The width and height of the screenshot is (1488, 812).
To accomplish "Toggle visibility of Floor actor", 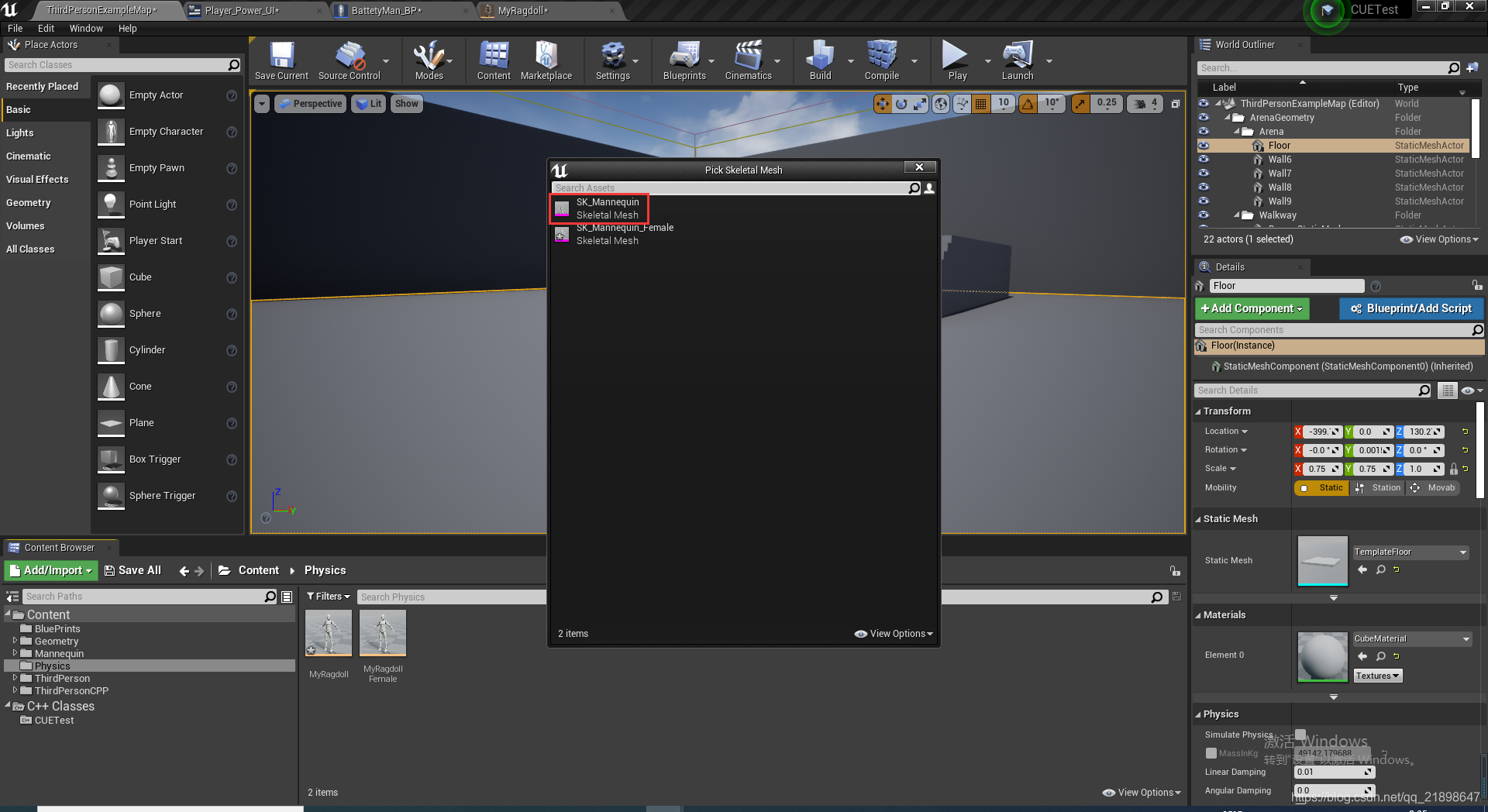I will pyautogui.click(x=1204, y=146).
